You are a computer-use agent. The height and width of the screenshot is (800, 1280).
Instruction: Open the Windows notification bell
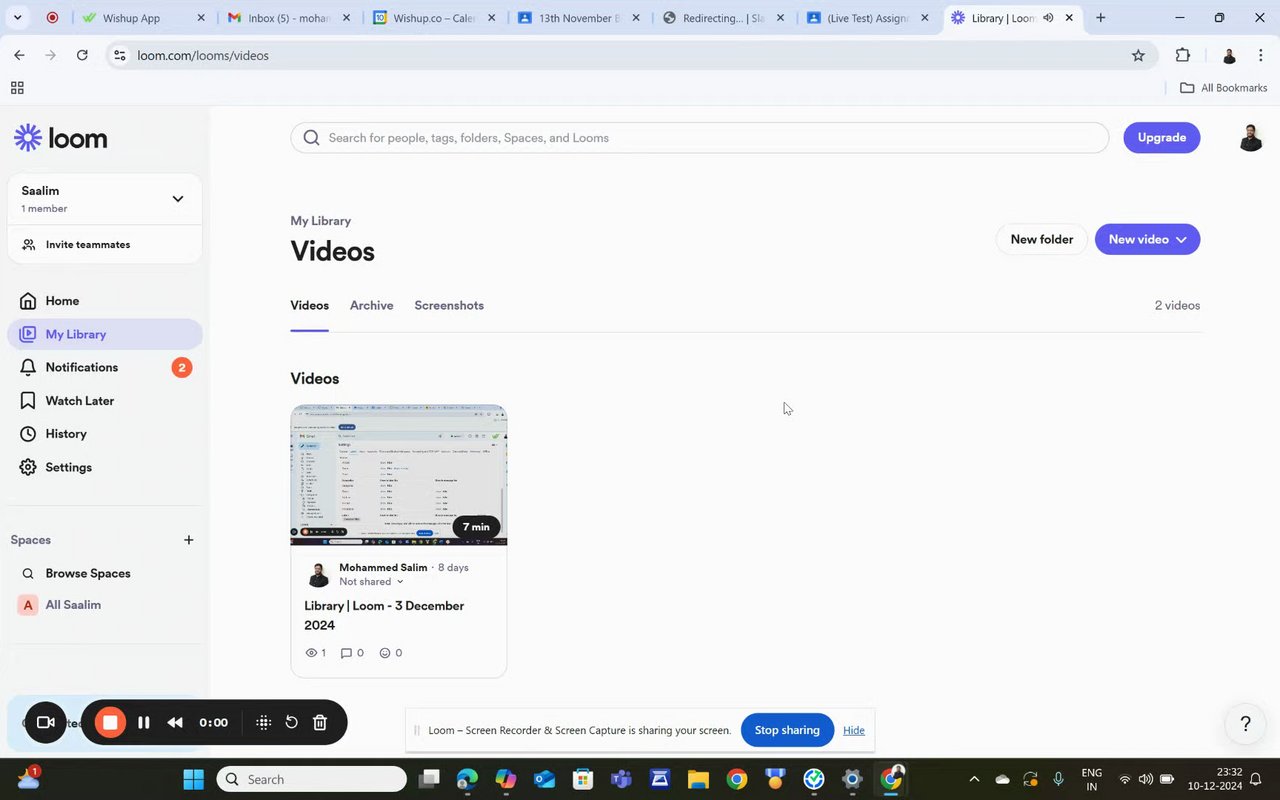1256,779
